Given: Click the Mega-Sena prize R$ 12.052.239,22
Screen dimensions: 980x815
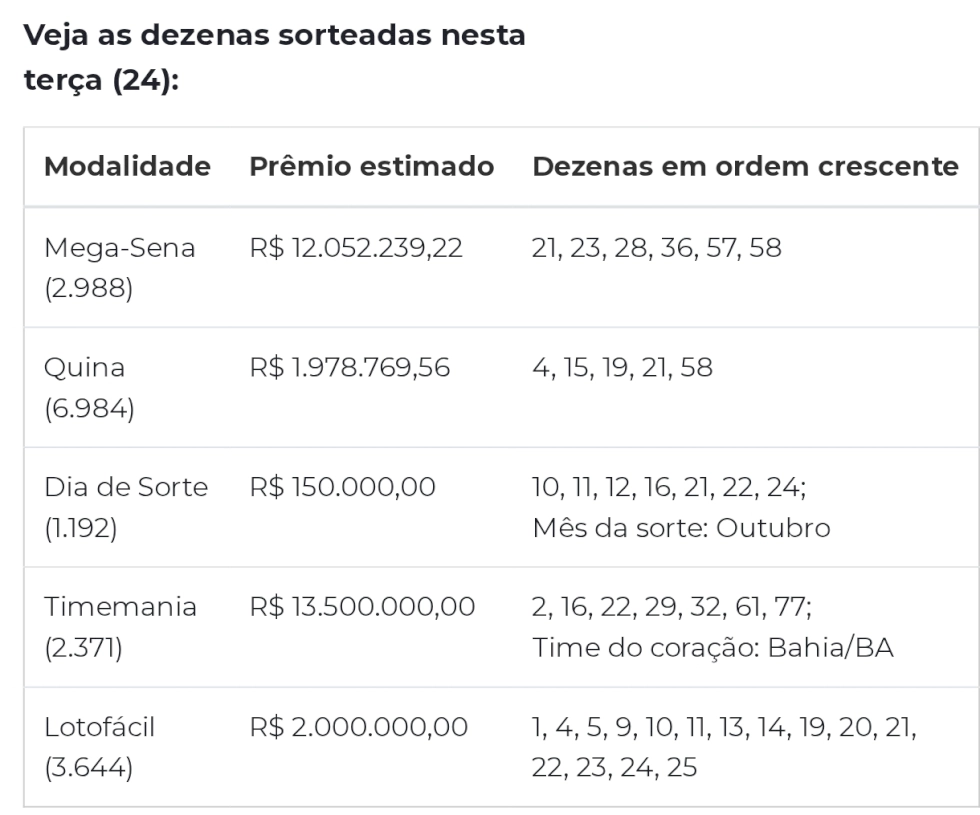Looking at the screenshot, I should click(356, 248).
